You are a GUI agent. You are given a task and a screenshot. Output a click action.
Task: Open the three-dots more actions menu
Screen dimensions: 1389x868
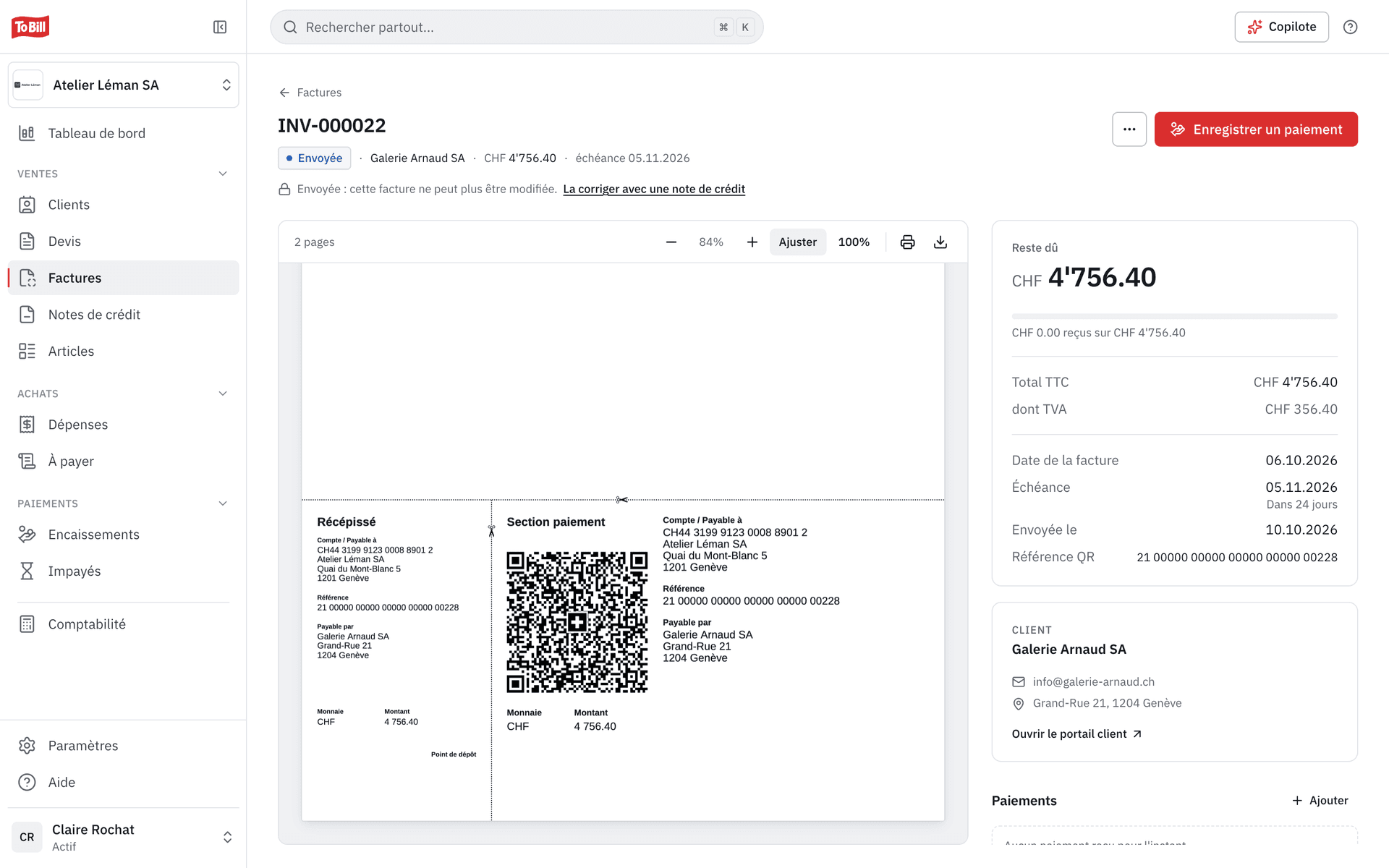(1129, 129)
